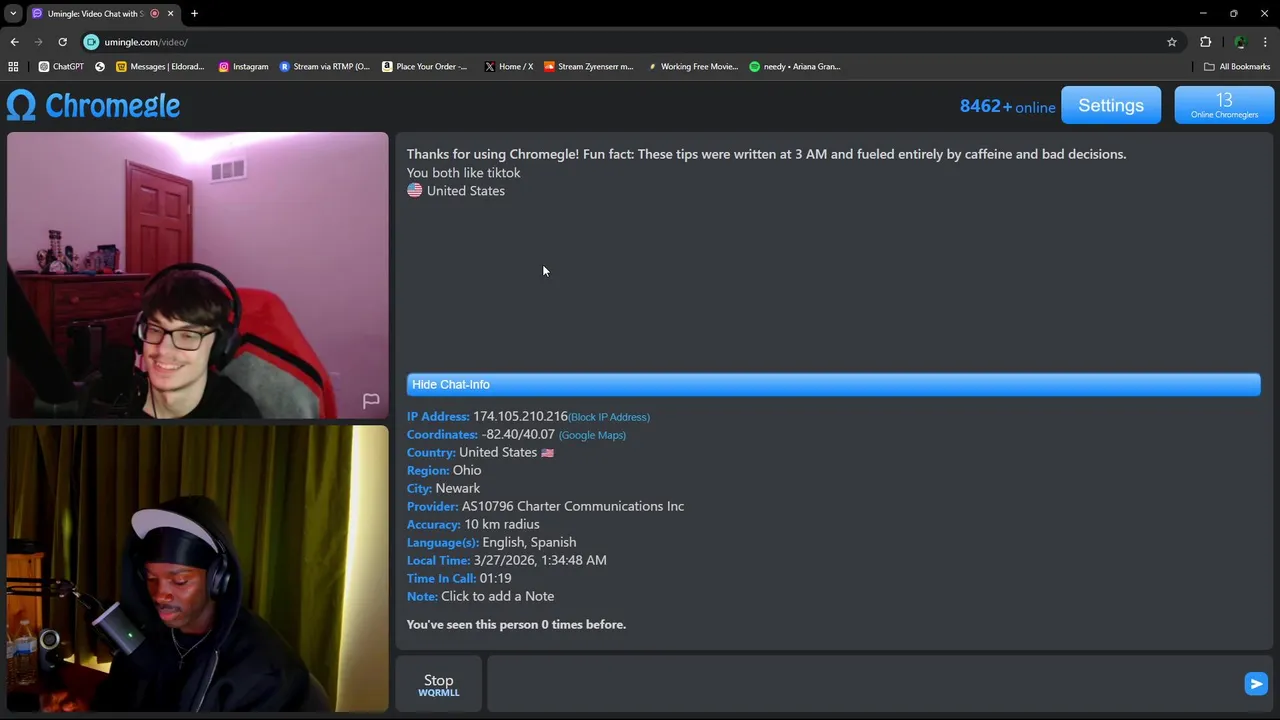Screen dimensions: 1280x720
Task: Stop the current chat
Action: coord(438,684)
